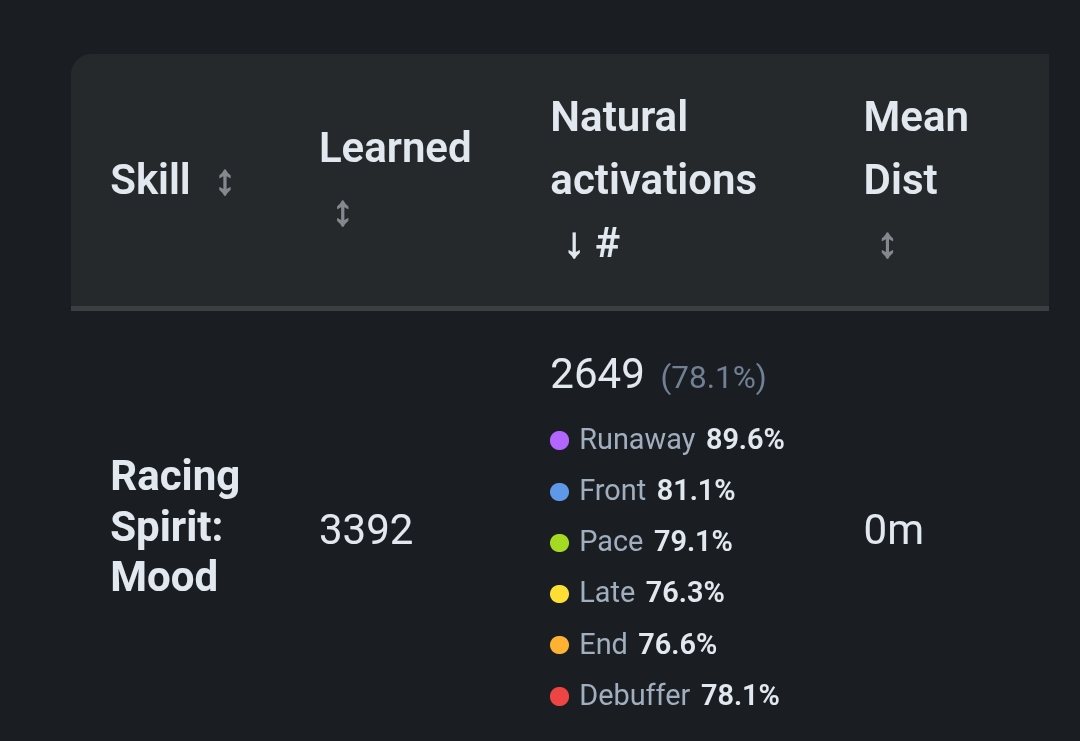1080x741 pixels.
Task: Click the Learned column sort arrows icon
Action: click(342, 213)
